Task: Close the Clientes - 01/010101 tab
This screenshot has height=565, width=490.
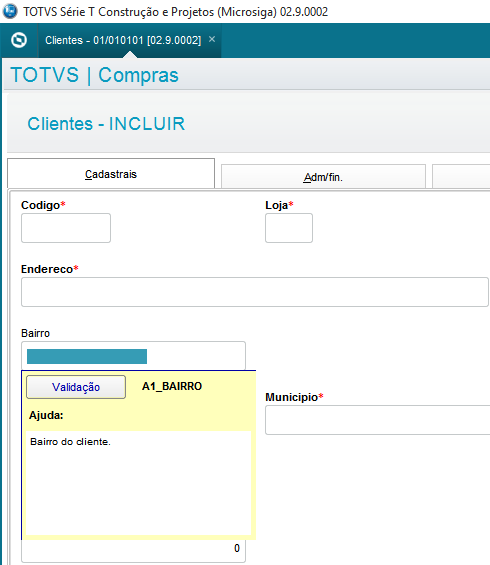Action: (x=212, y=39)
